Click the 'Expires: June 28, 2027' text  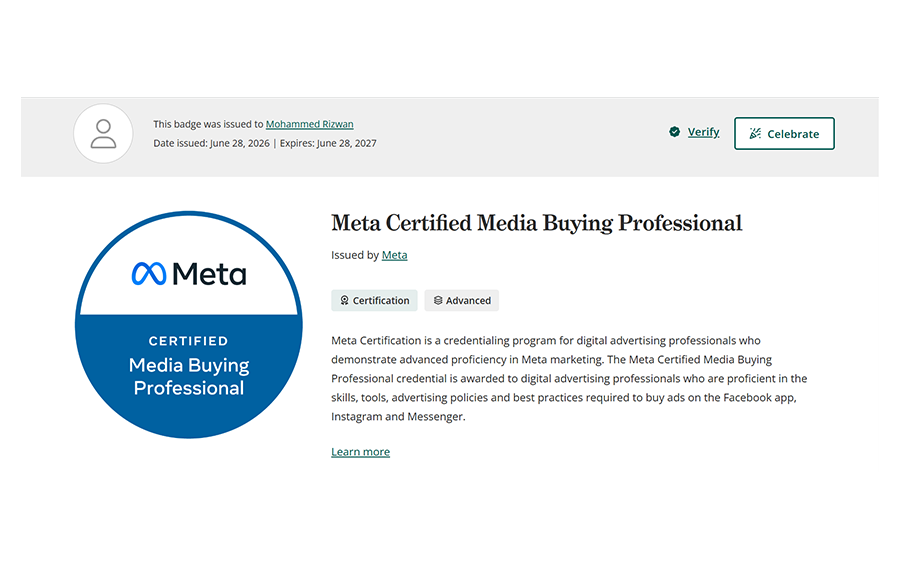click(x=328, y=143)
